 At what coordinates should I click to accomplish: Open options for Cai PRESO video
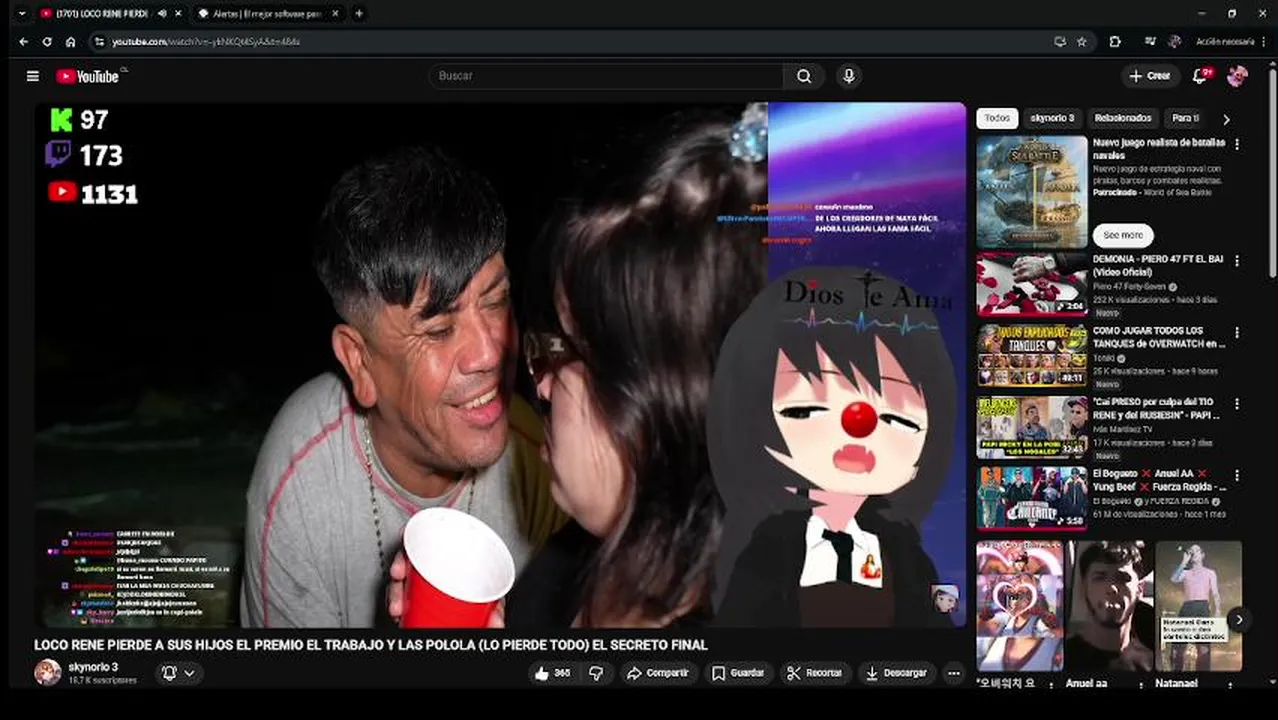tap(1237, 404)
